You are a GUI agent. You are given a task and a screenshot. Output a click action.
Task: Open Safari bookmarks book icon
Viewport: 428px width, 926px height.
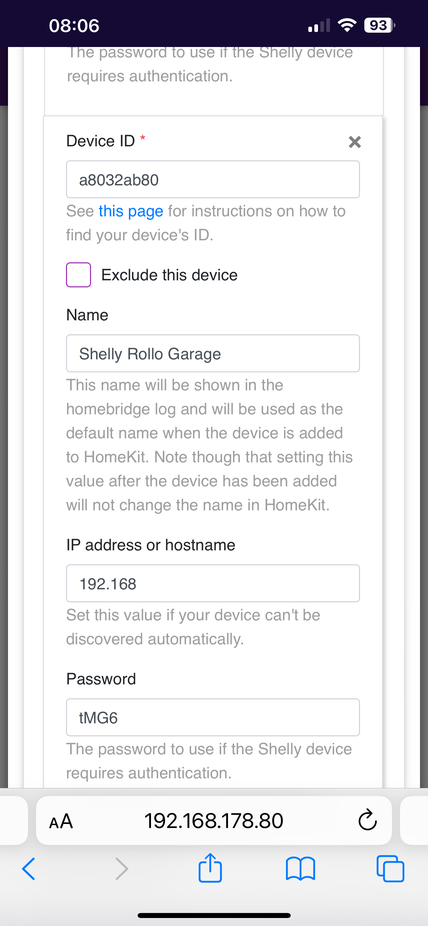tap(300, 869)
